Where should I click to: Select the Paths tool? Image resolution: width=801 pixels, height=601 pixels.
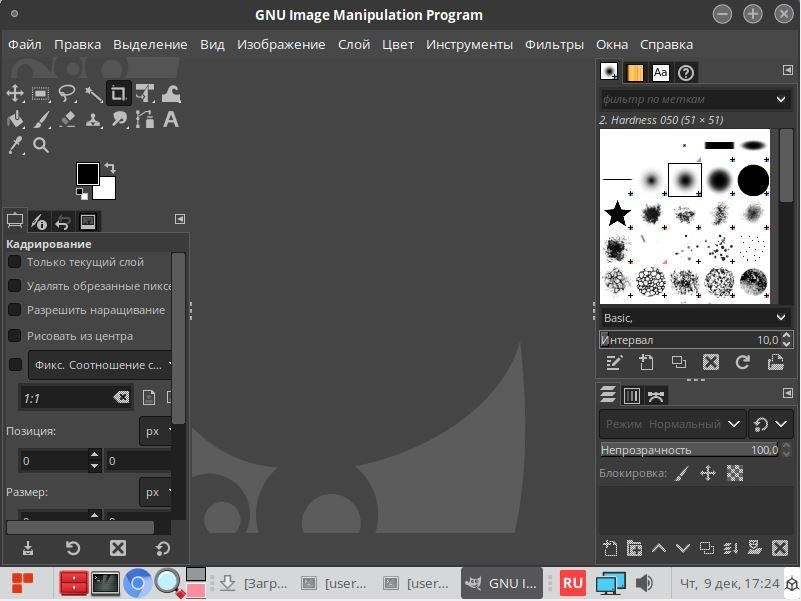click(x=145, y=120)
